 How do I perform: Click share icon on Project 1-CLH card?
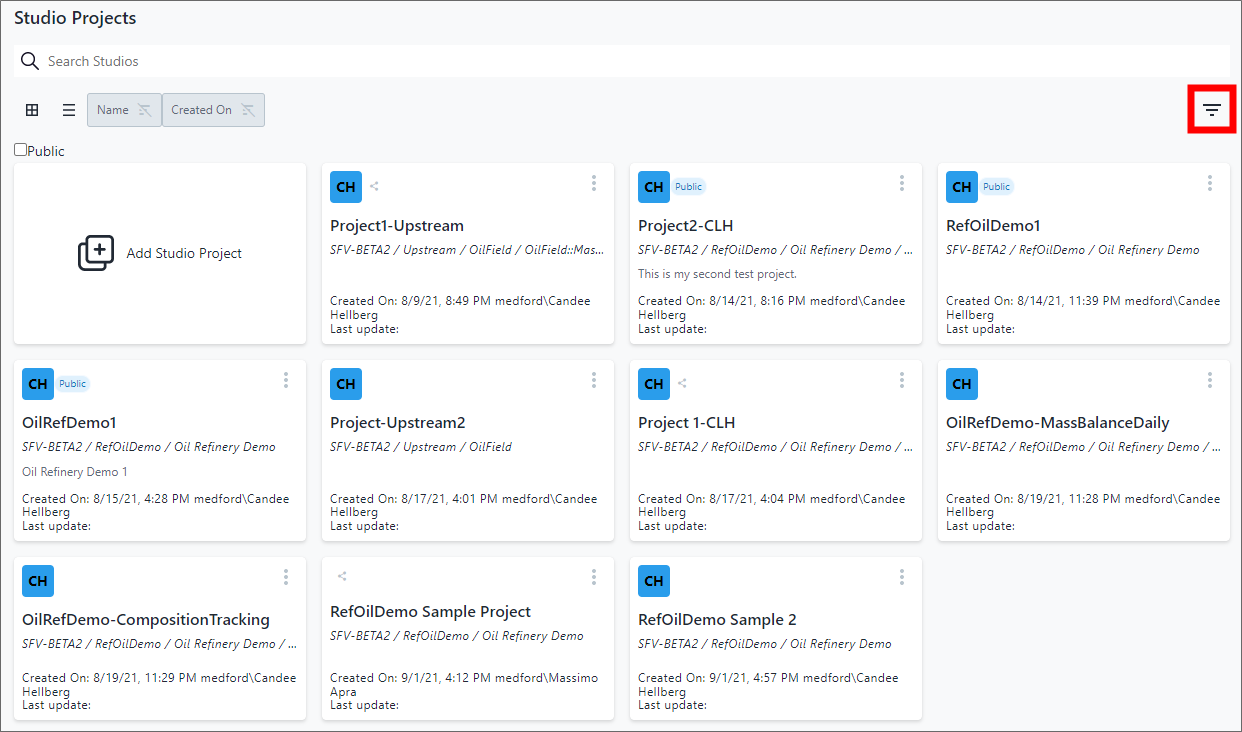(x=683, y=383)
